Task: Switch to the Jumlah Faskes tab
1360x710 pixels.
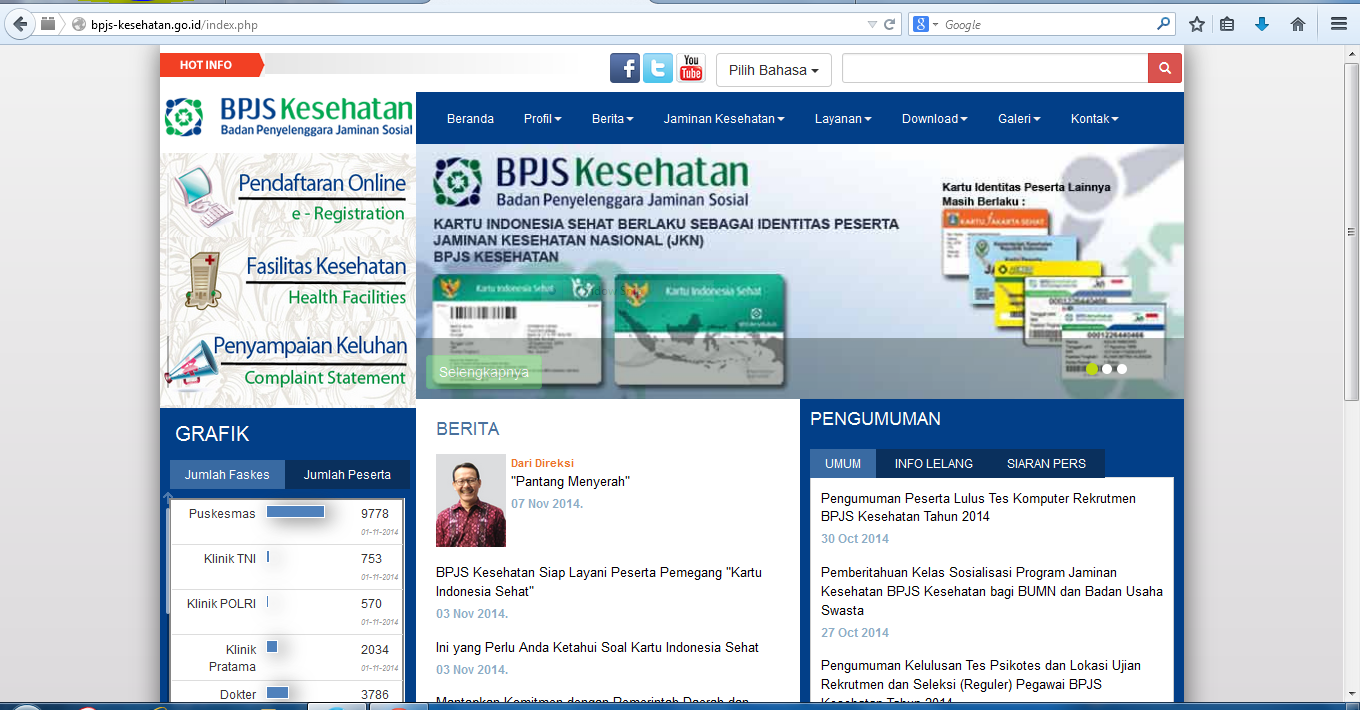Action: tap(227, 475)
